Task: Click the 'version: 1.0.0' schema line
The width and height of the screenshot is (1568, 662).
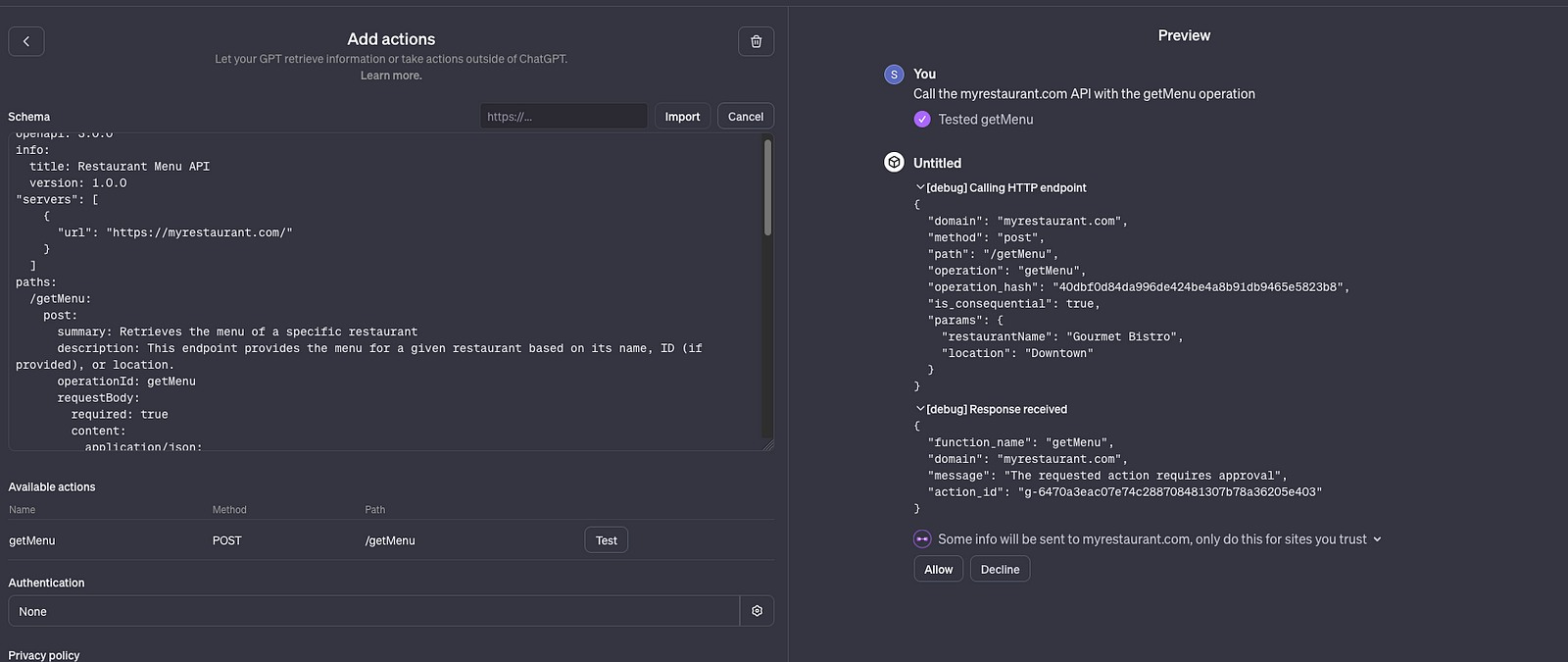Action: [78, 183]
